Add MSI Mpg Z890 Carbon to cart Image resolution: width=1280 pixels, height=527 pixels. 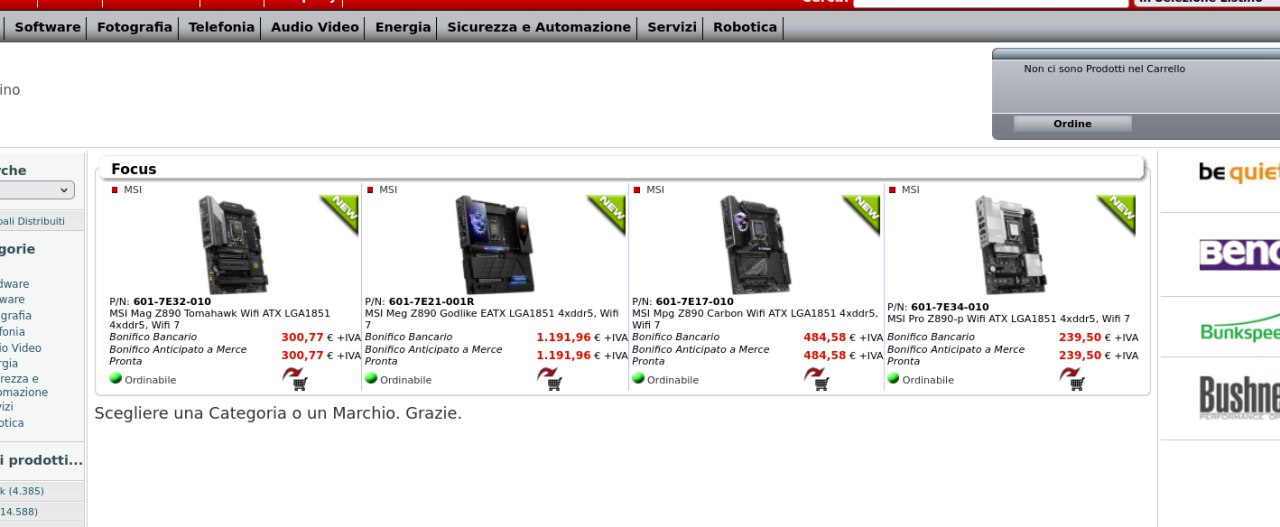point(817,378)
